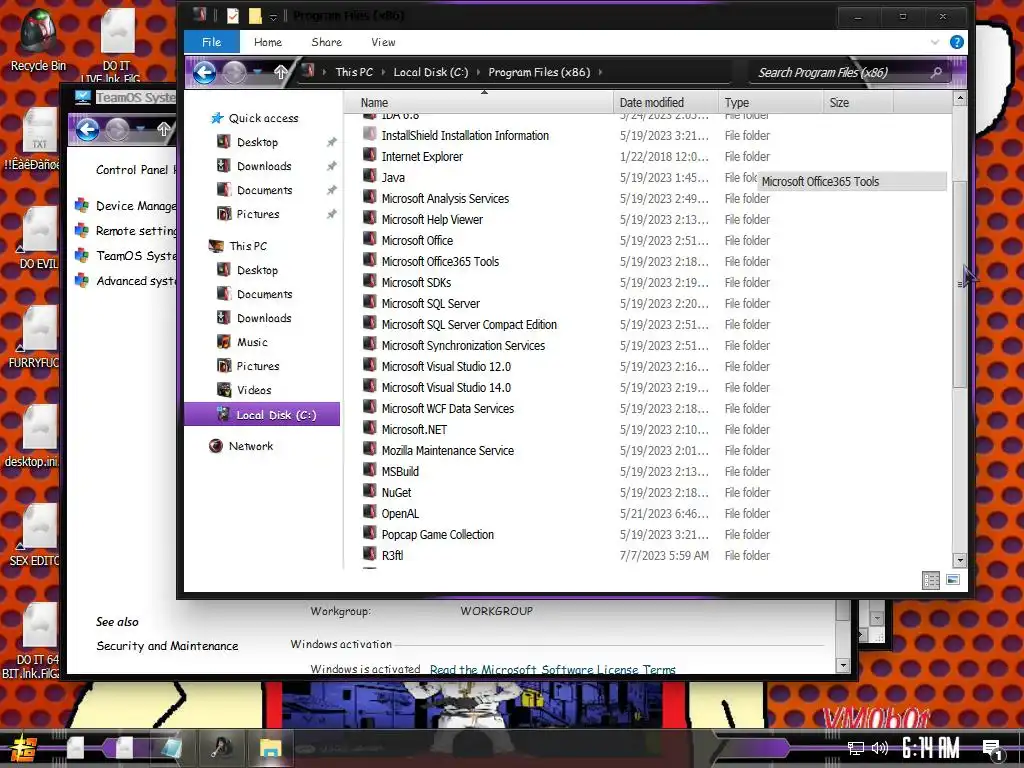Select the Network icon in navigation pane
Screen dimensions: 1024x768
(216, 446)
